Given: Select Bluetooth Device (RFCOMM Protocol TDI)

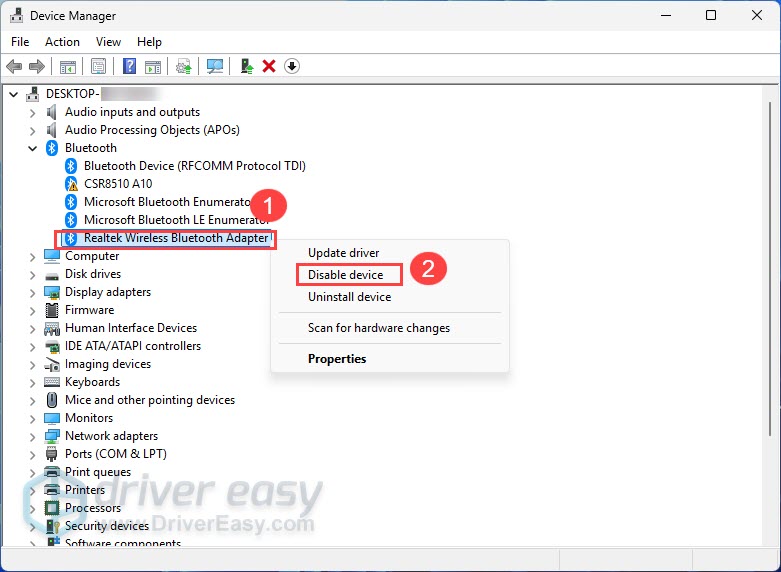Looking at the screenshot, I should click(195, 166).
